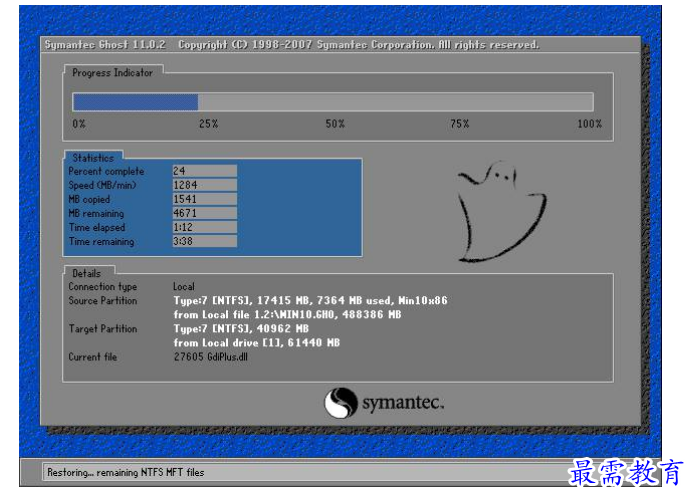
Task: Click the 75% progress scale marker
Action: (459, 124)
